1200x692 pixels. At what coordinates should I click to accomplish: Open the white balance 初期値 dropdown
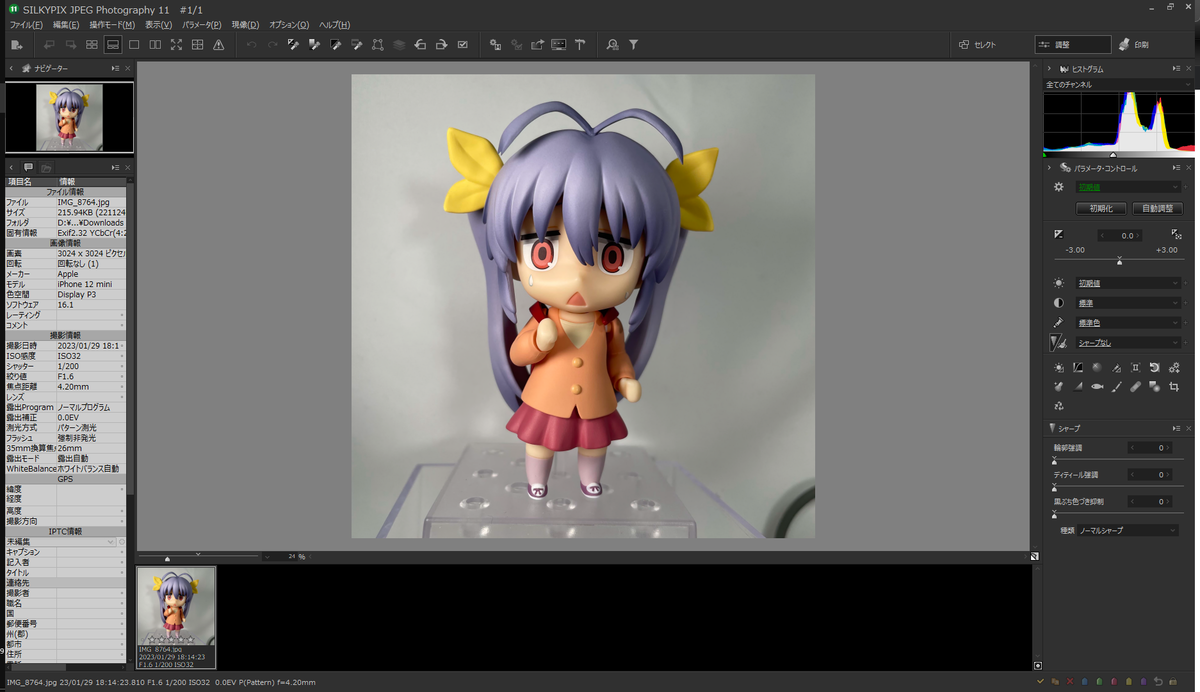point(1128,283)
